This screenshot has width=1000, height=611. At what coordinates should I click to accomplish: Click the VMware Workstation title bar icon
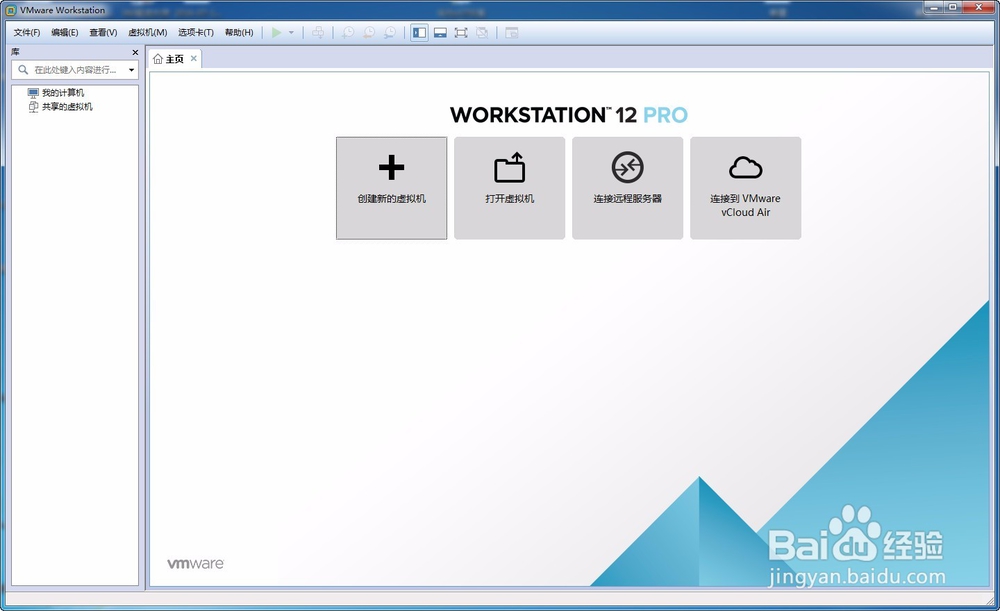coord(11,10)
